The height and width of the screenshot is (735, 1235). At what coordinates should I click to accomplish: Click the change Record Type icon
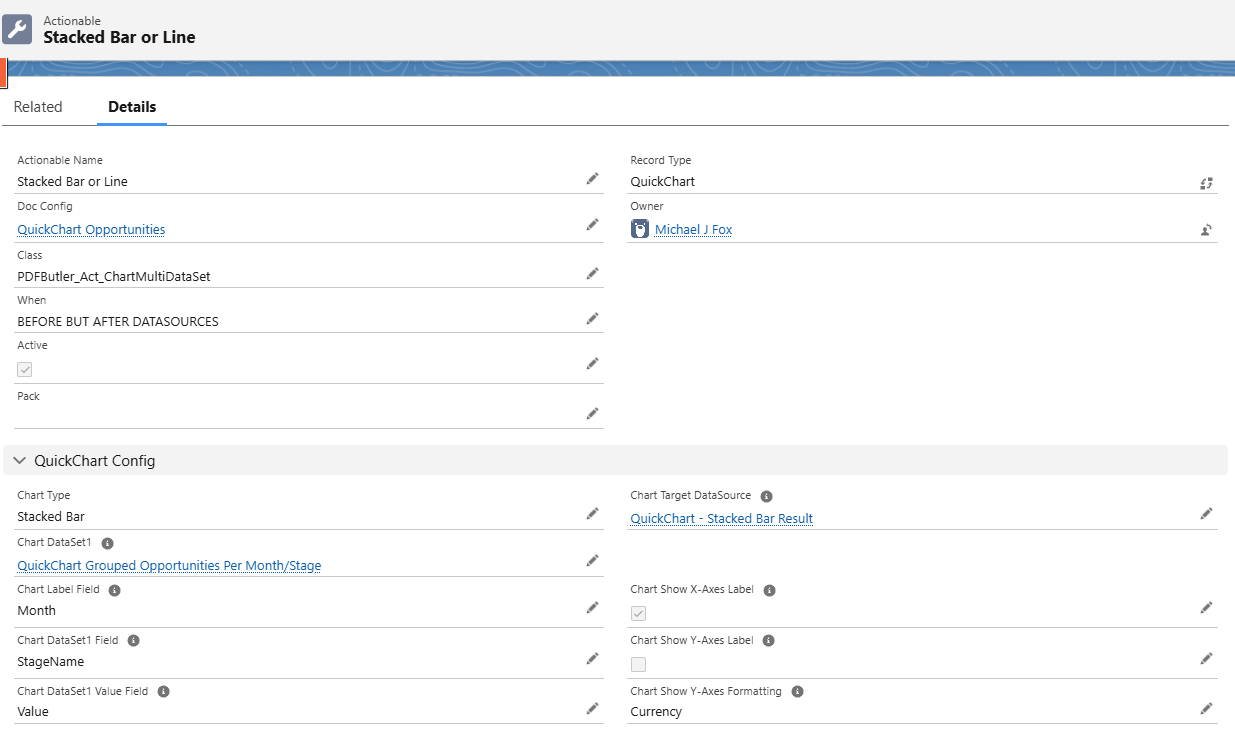[x=1206, y=183]
